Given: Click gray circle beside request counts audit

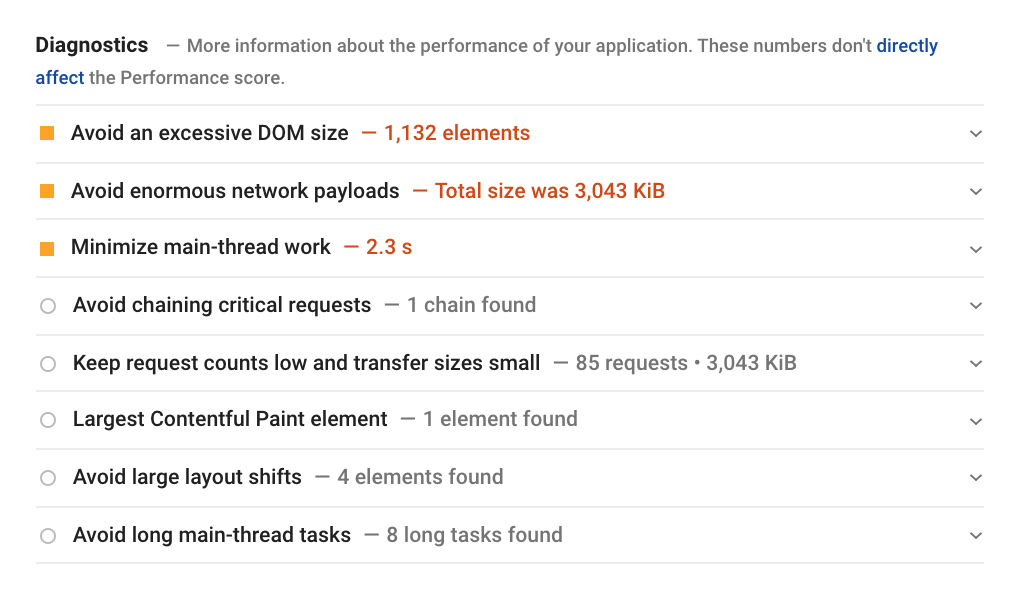Looking at the screenshot, I should 48,364.
